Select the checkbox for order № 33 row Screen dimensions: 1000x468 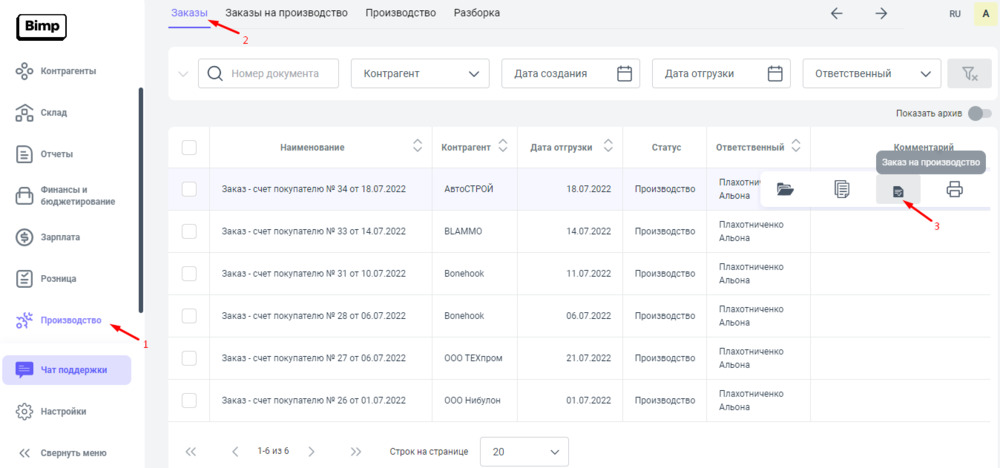pos(189,231)
